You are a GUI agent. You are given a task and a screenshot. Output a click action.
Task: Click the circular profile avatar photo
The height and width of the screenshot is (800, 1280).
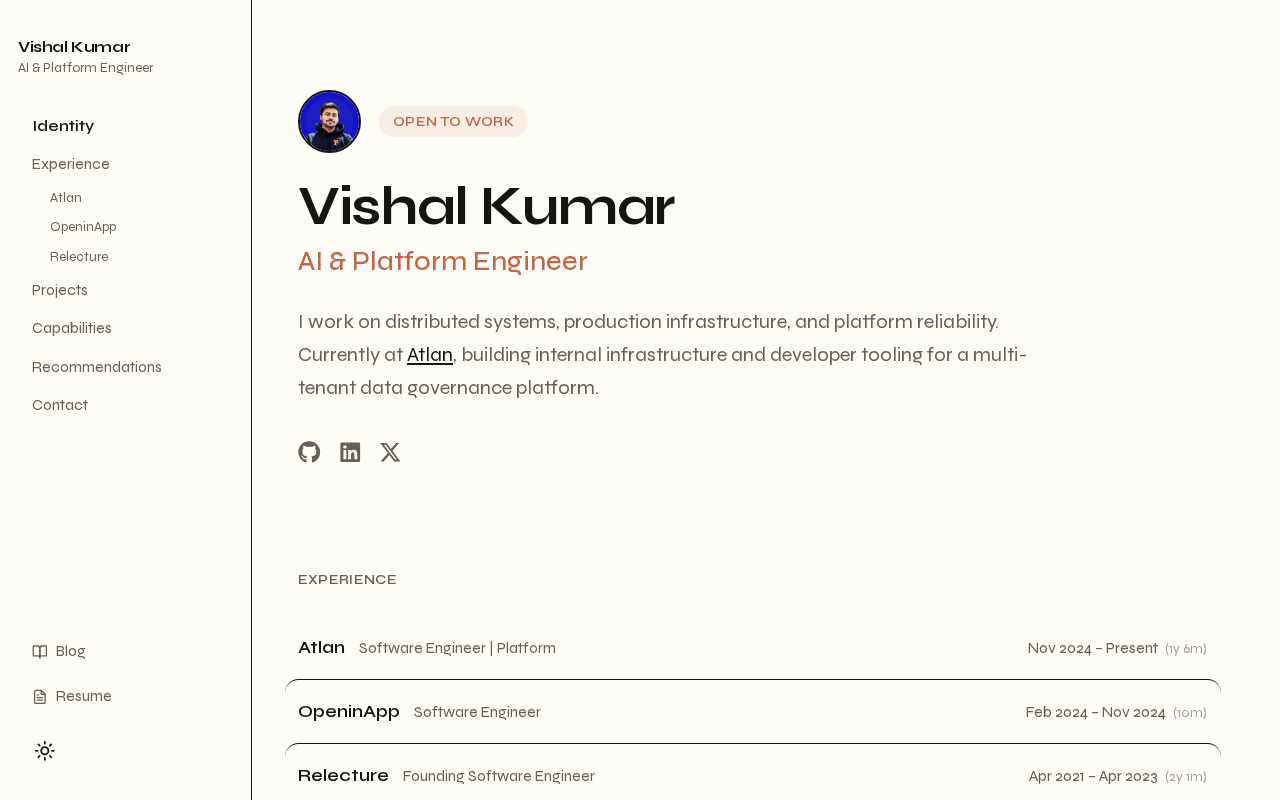329,121
